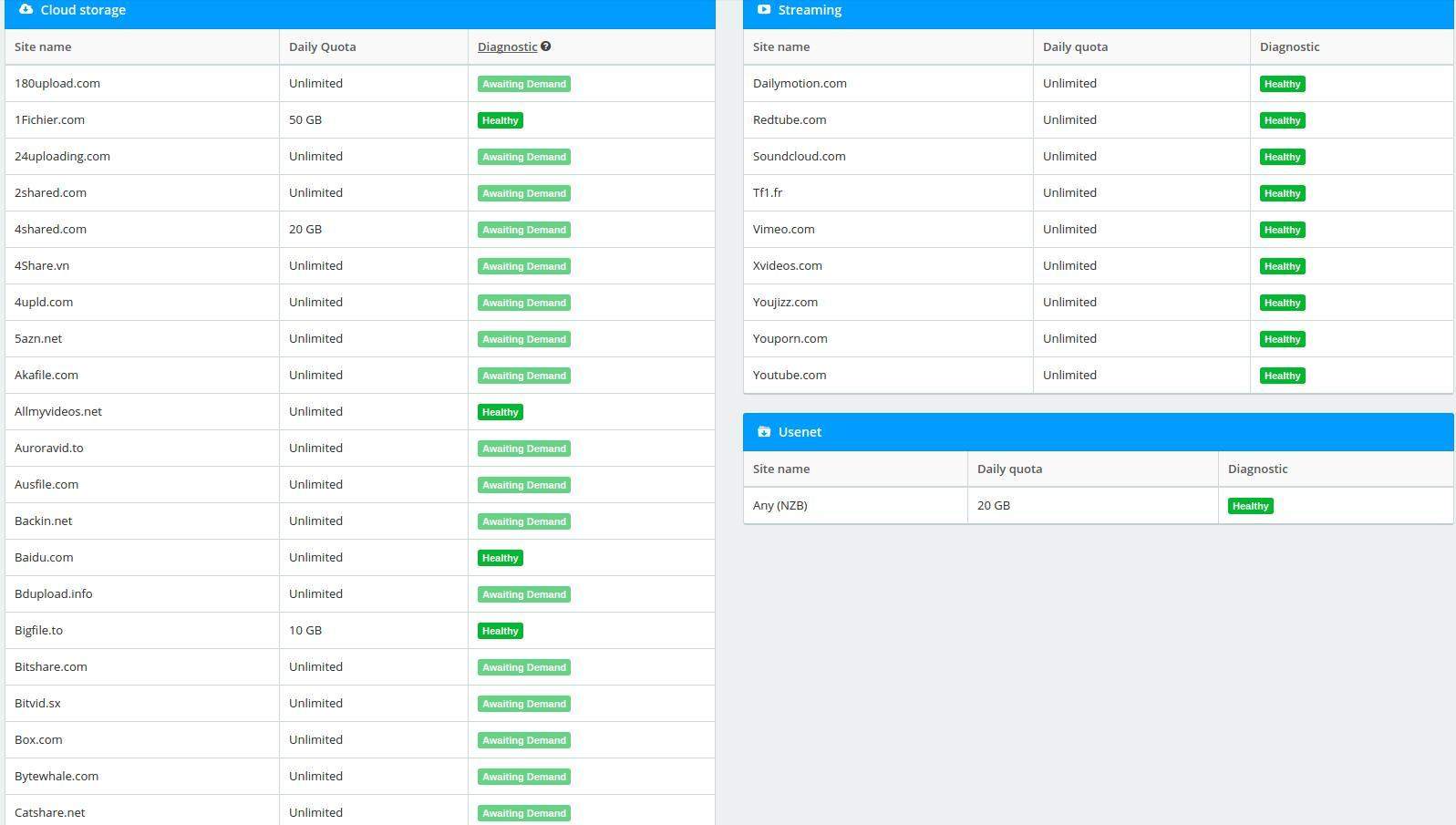
Task: Click Awaiting Demand badge for Box.com
Action: (524, 740)
